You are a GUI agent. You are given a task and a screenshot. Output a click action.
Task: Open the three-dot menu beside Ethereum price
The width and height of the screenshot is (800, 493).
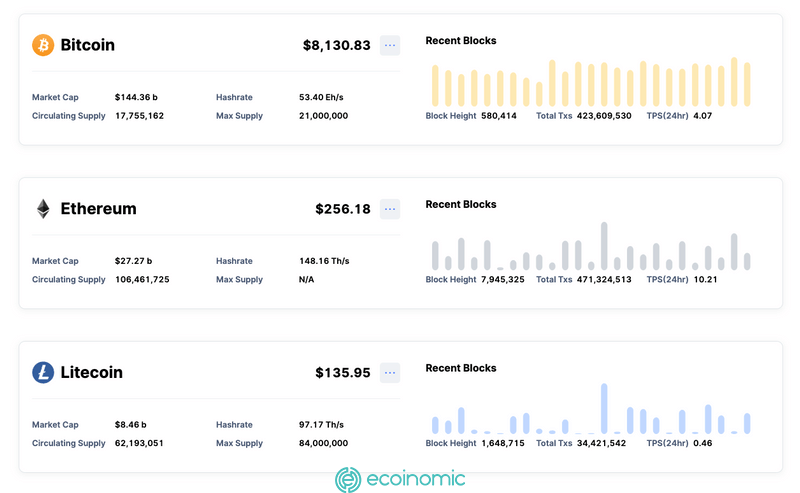[x=390, y=209]
